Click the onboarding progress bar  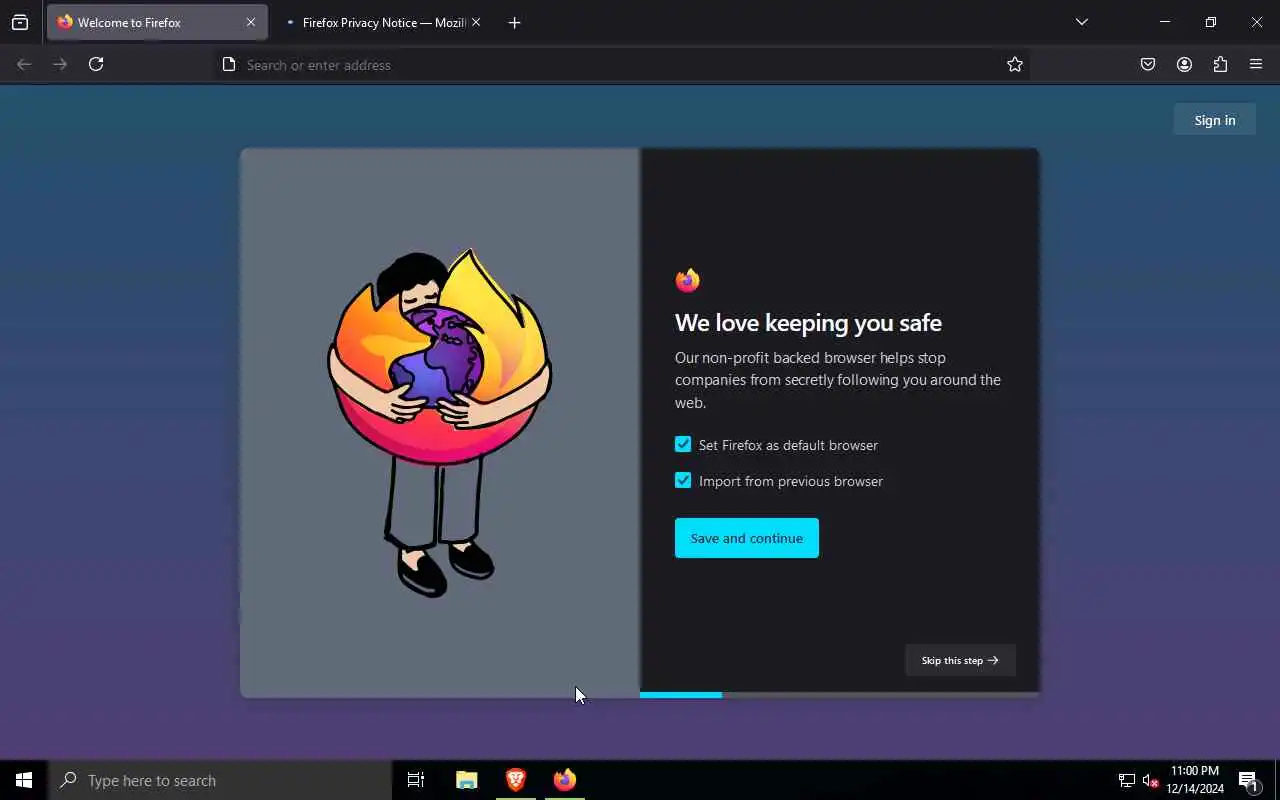[839, 694]
